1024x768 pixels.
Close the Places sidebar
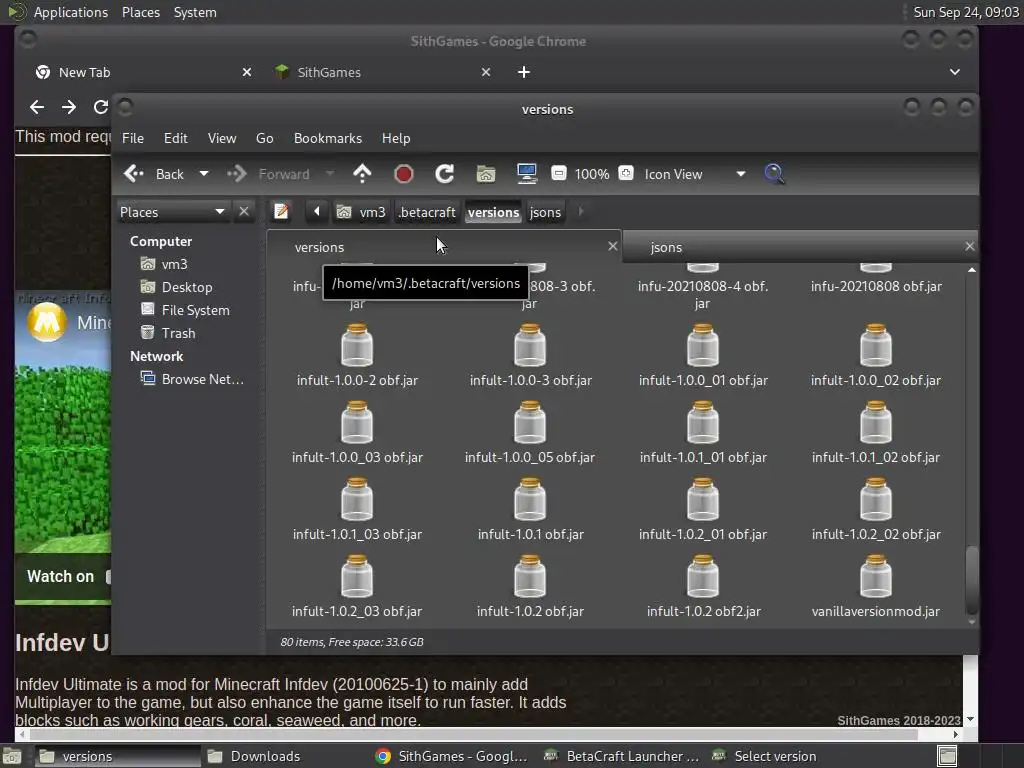244,212
